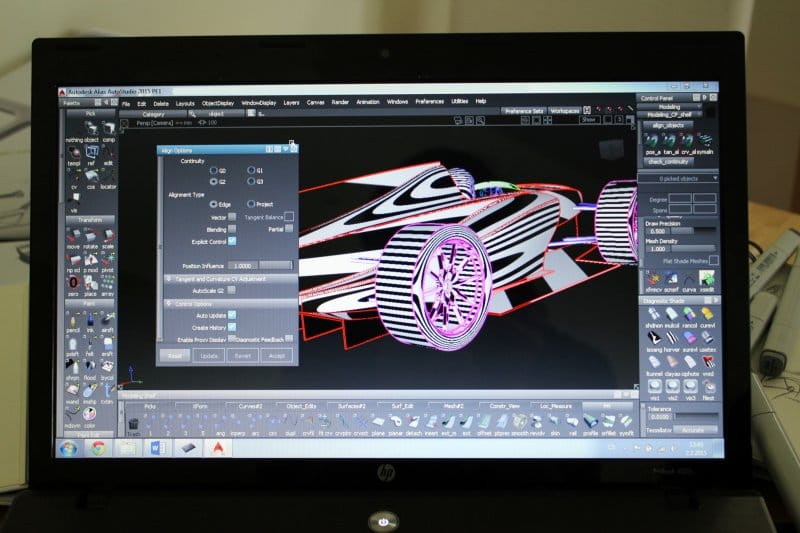
Task: Pick the locator tool icon
Action: [x=107, y=178]
